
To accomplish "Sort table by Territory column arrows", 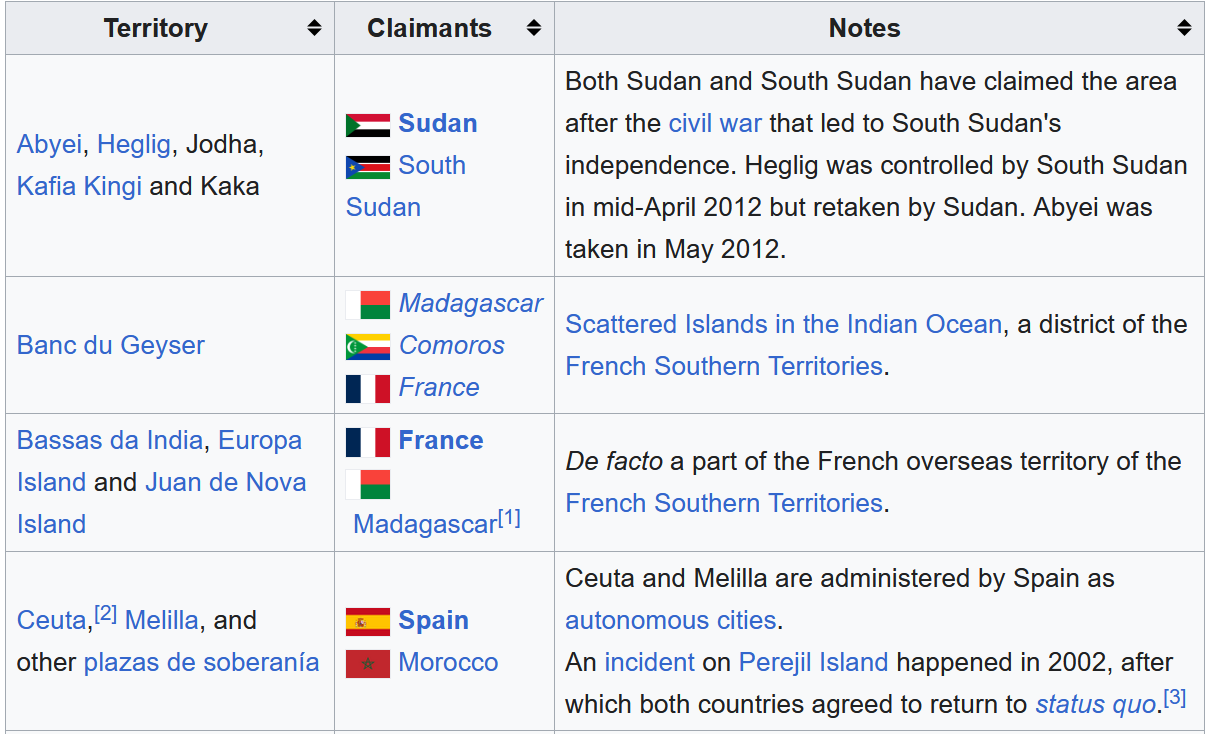I will coord(314,28).
